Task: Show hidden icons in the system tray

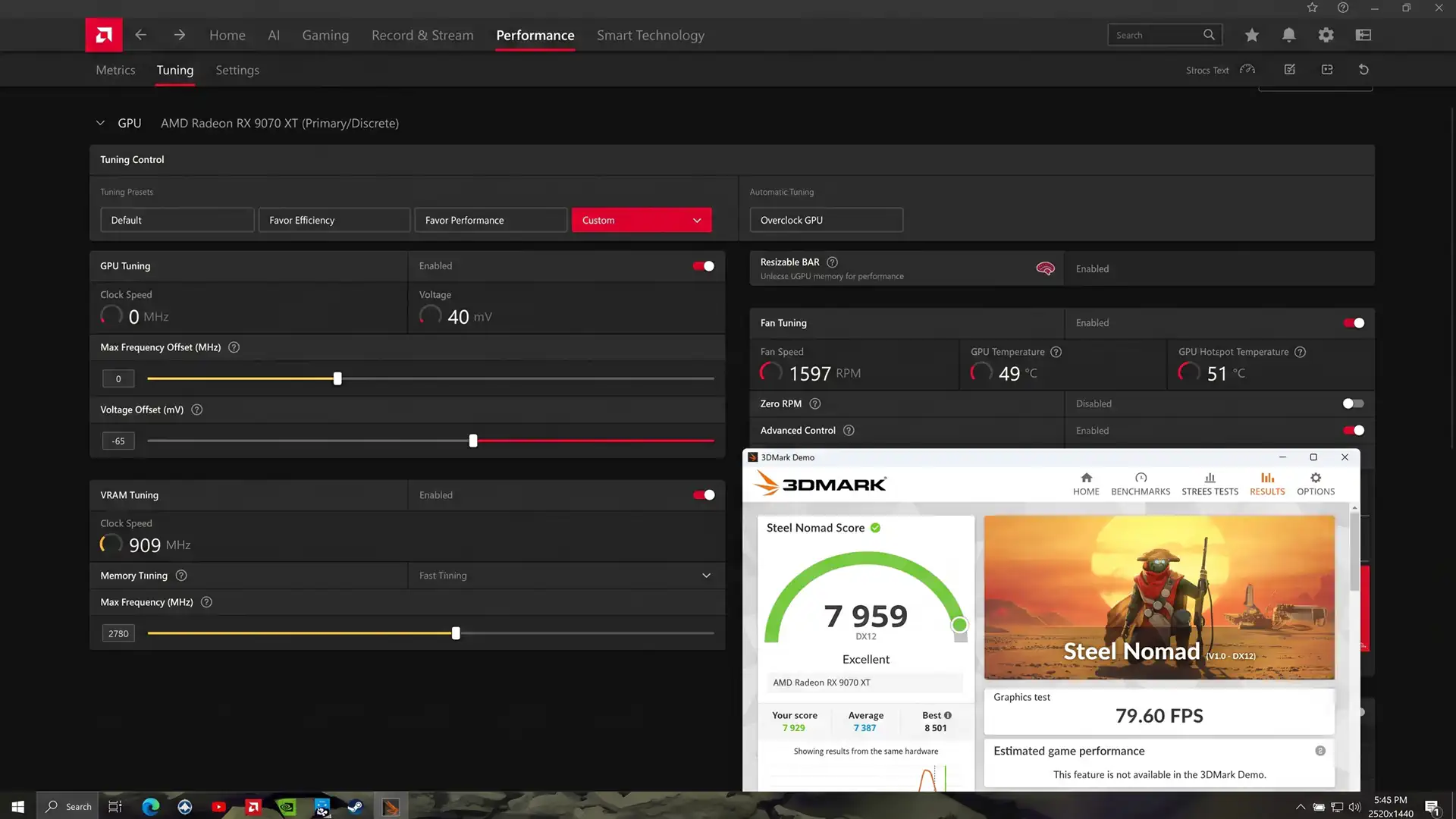Action: (x=1300, y=807)
